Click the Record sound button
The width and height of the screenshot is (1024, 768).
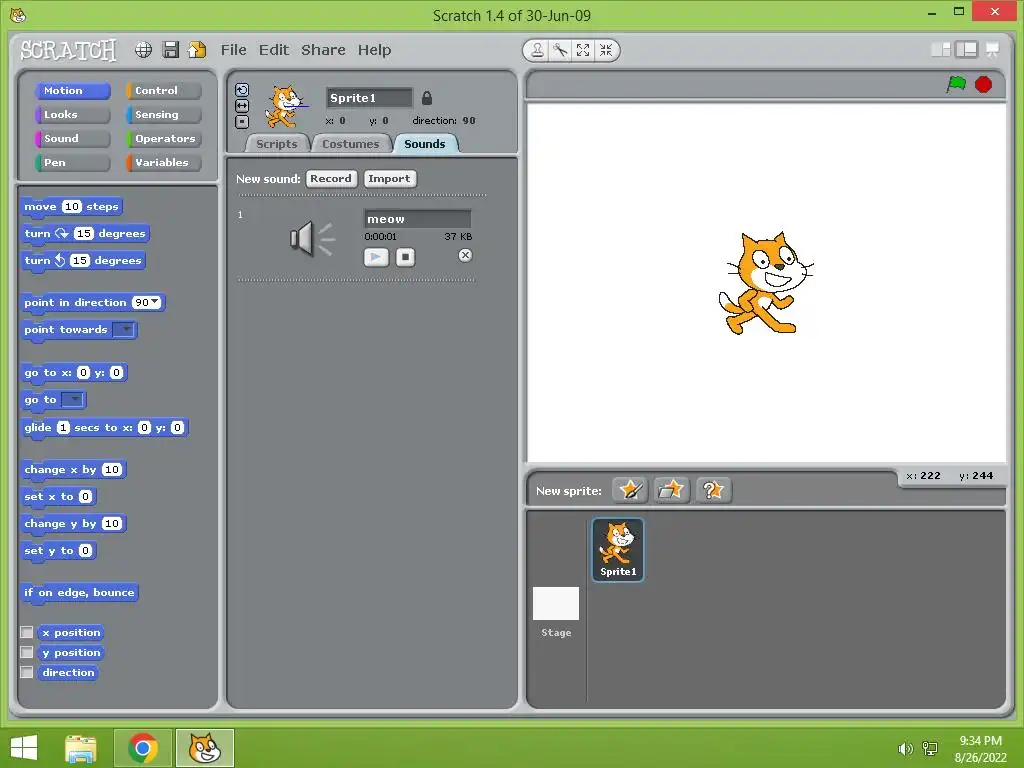pyautogui.click(x=330, y=178)
